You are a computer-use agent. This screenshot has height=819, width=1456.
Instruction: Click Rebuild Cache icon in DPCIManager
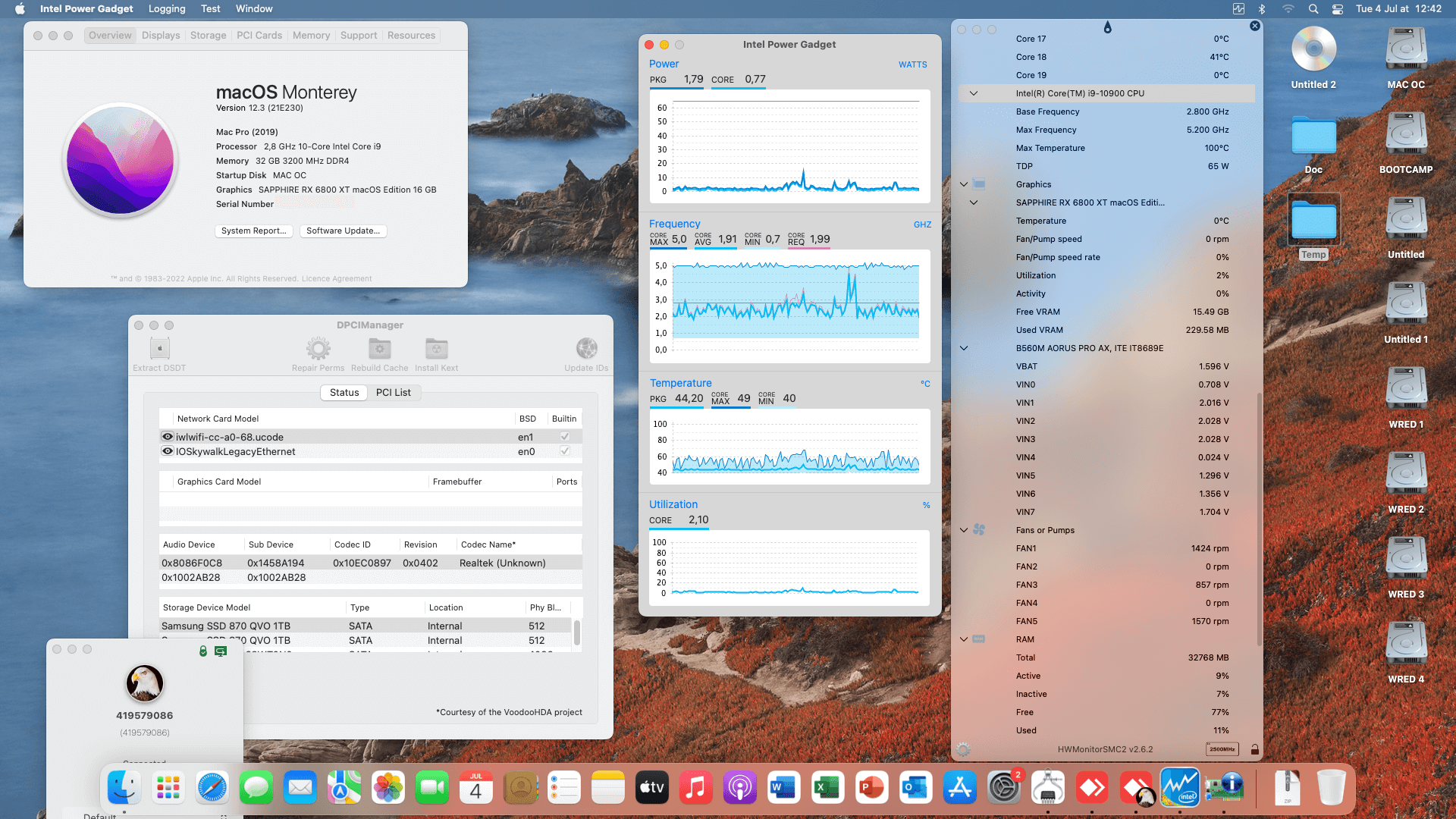[379, 349]
